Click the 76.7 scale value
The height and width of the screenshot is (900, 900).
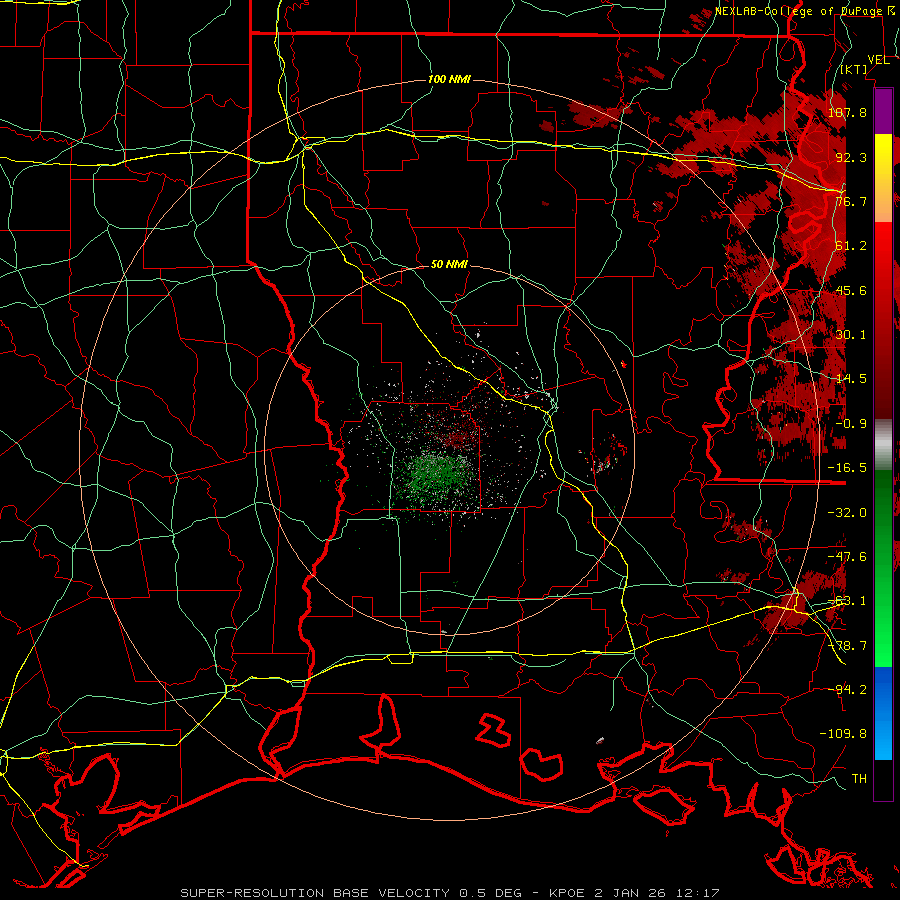click(851, 201)
